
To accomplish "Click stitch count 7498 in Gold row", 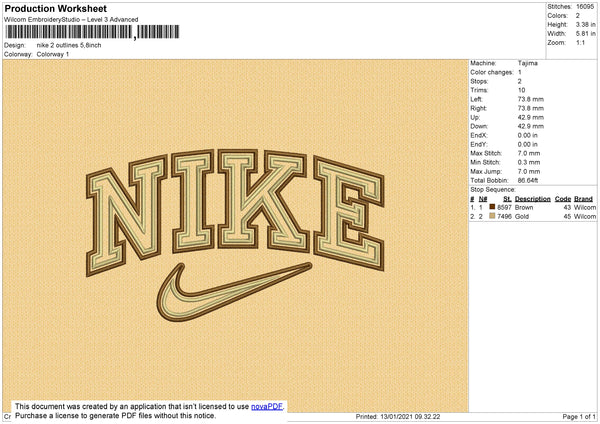I will click(x=504, y=217).
